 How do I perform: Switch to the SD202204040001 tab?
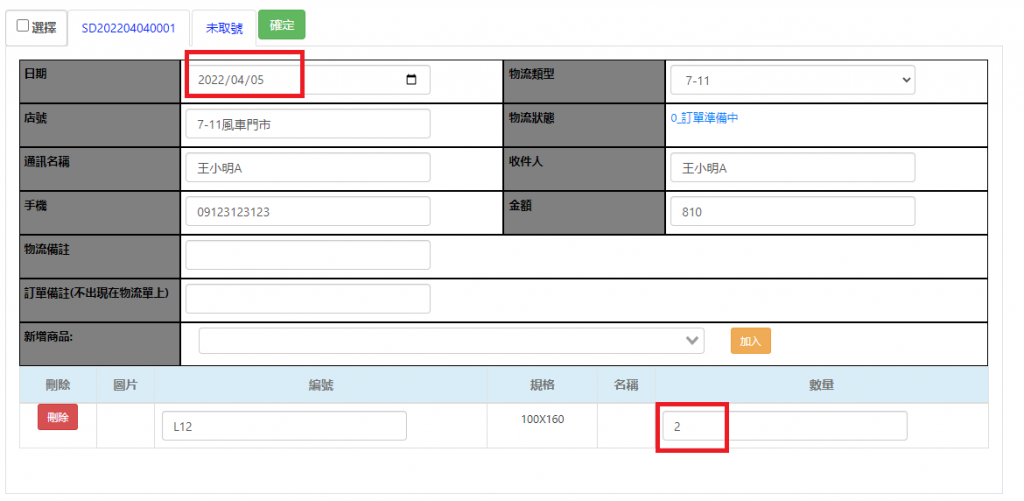(129, 29)
